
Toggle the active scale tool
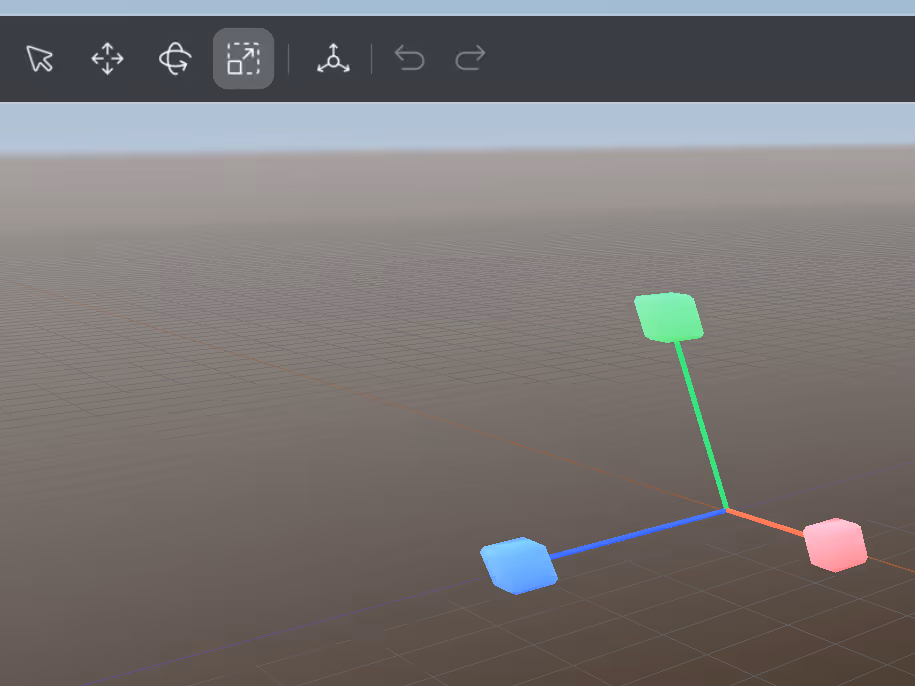point(243,58)
